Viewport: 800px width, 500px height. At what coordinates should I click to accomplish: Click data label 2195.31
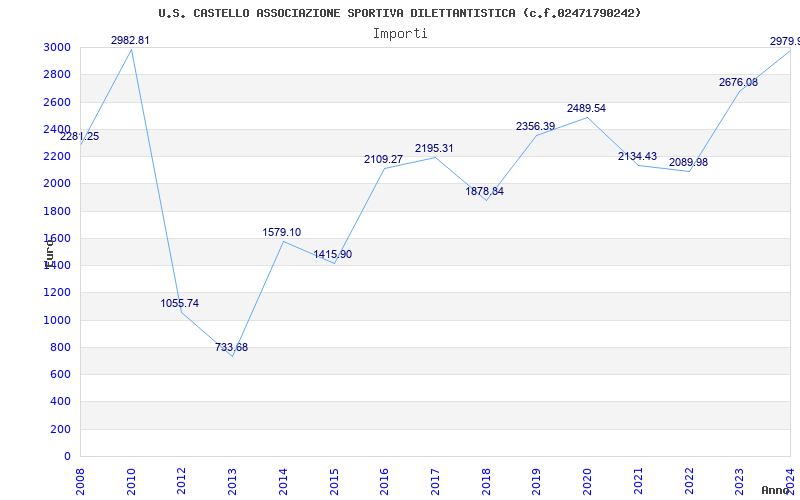[x=434, y=148]
